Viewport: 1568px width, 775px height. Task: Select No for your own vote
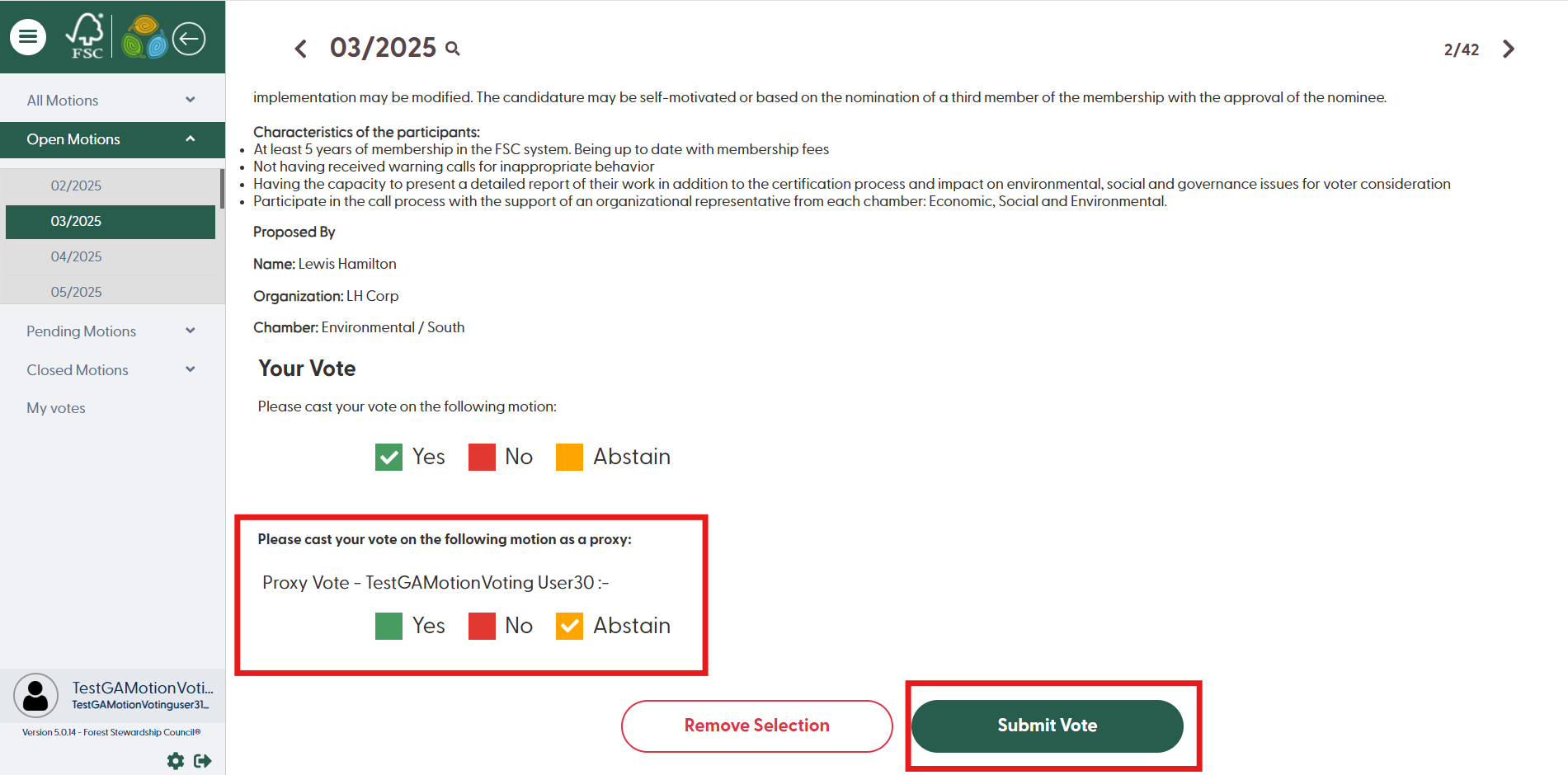coord(482,457)
